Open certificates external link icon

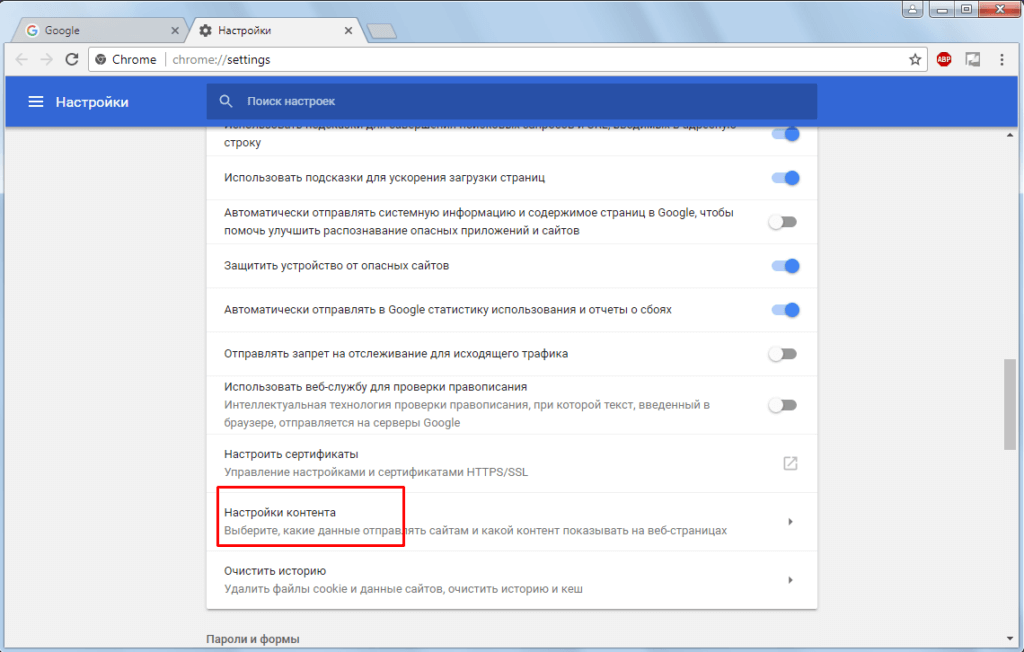790,463
